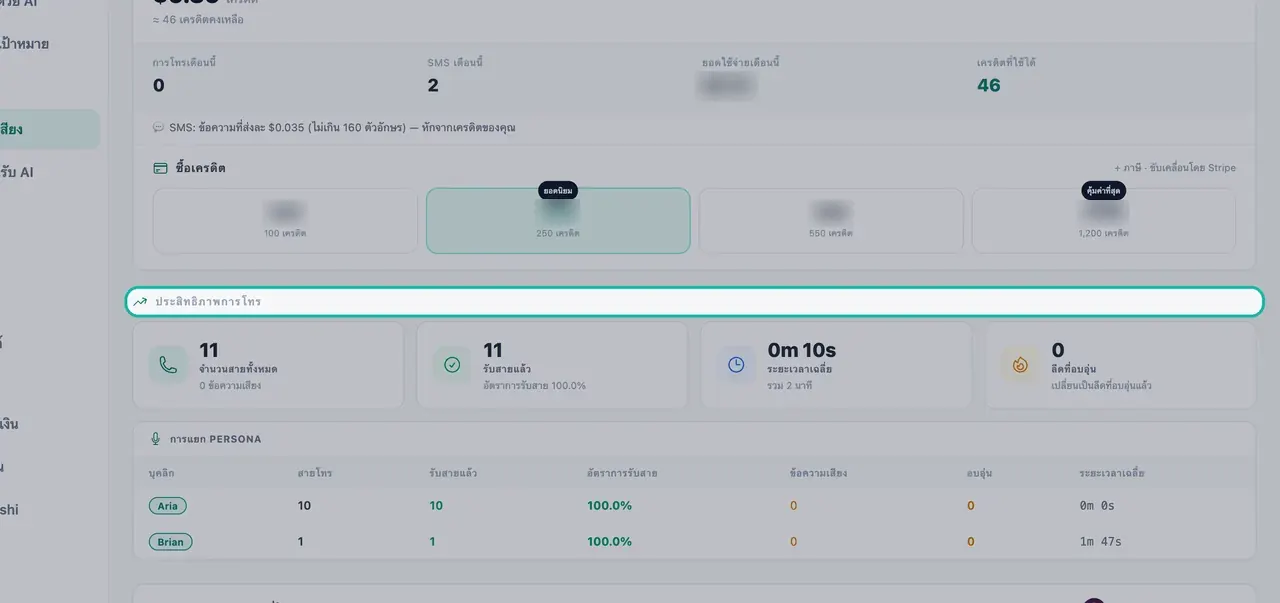This screenshot has width=1280, height=603.
Task: Click the "≈ 46 เครดิตคงเหลือ" text
Action: [x=198, y=19]
